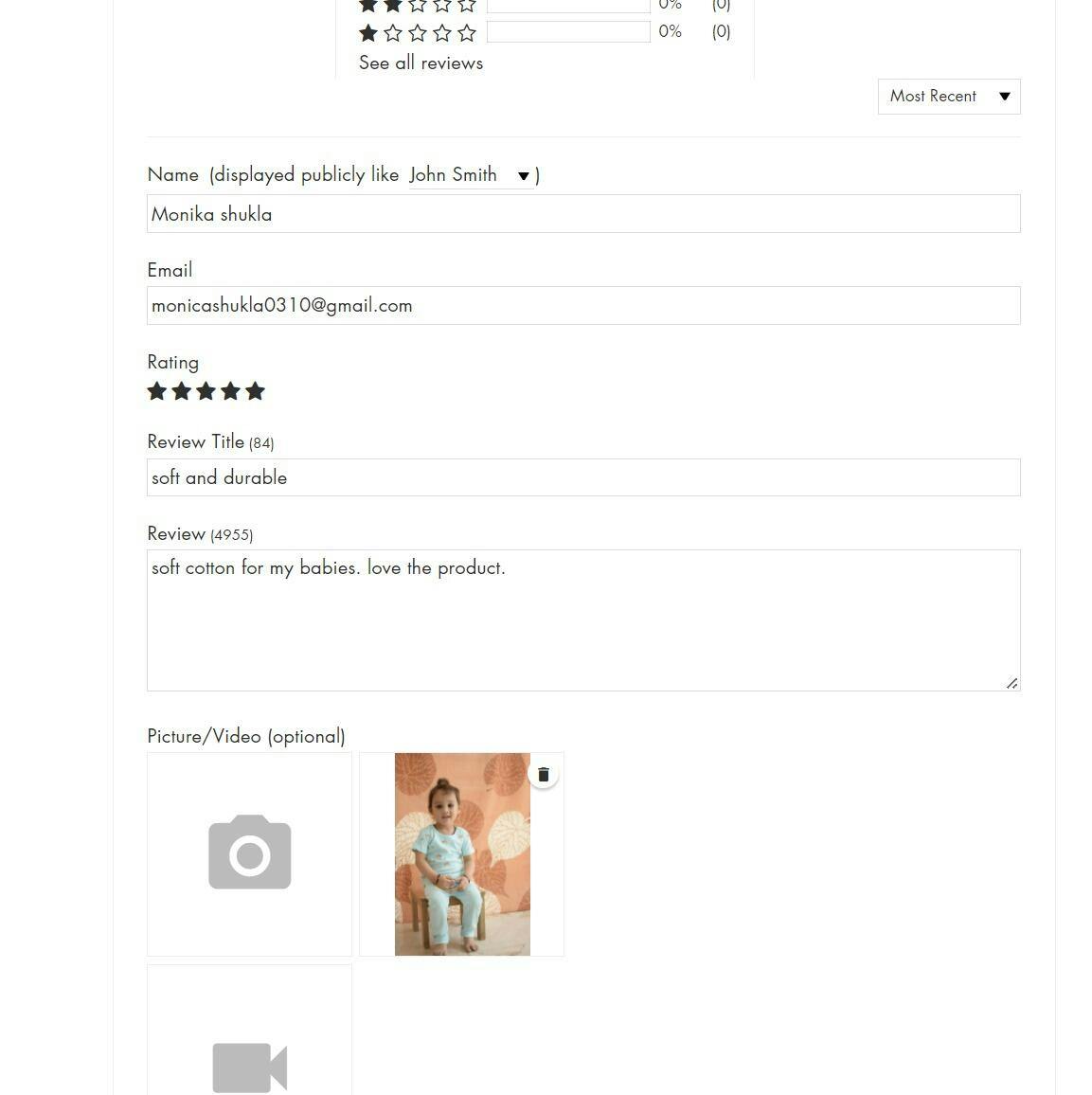Screen dimensions: 1092x1095
Task: Set rating to three stars
Action: point(206,391)
